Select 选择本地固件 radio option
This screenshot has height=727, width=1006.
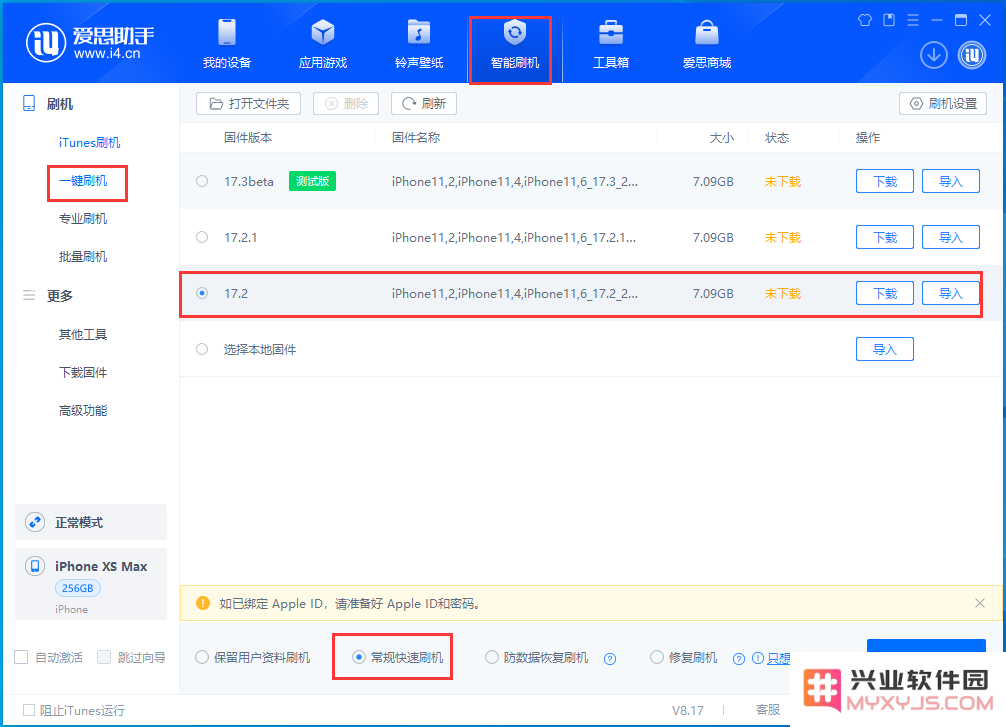(202, 349)
